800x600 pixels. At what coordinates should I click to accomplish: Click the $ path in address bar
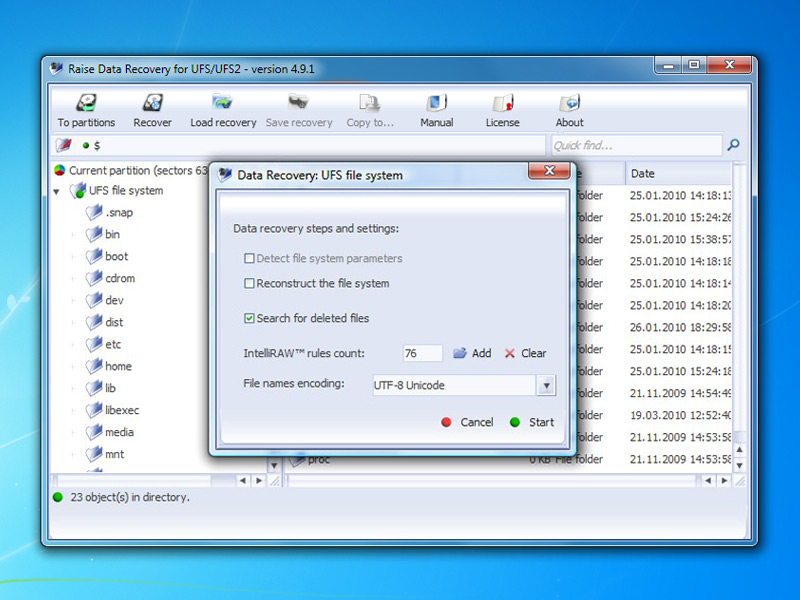[x=97, y=145]
